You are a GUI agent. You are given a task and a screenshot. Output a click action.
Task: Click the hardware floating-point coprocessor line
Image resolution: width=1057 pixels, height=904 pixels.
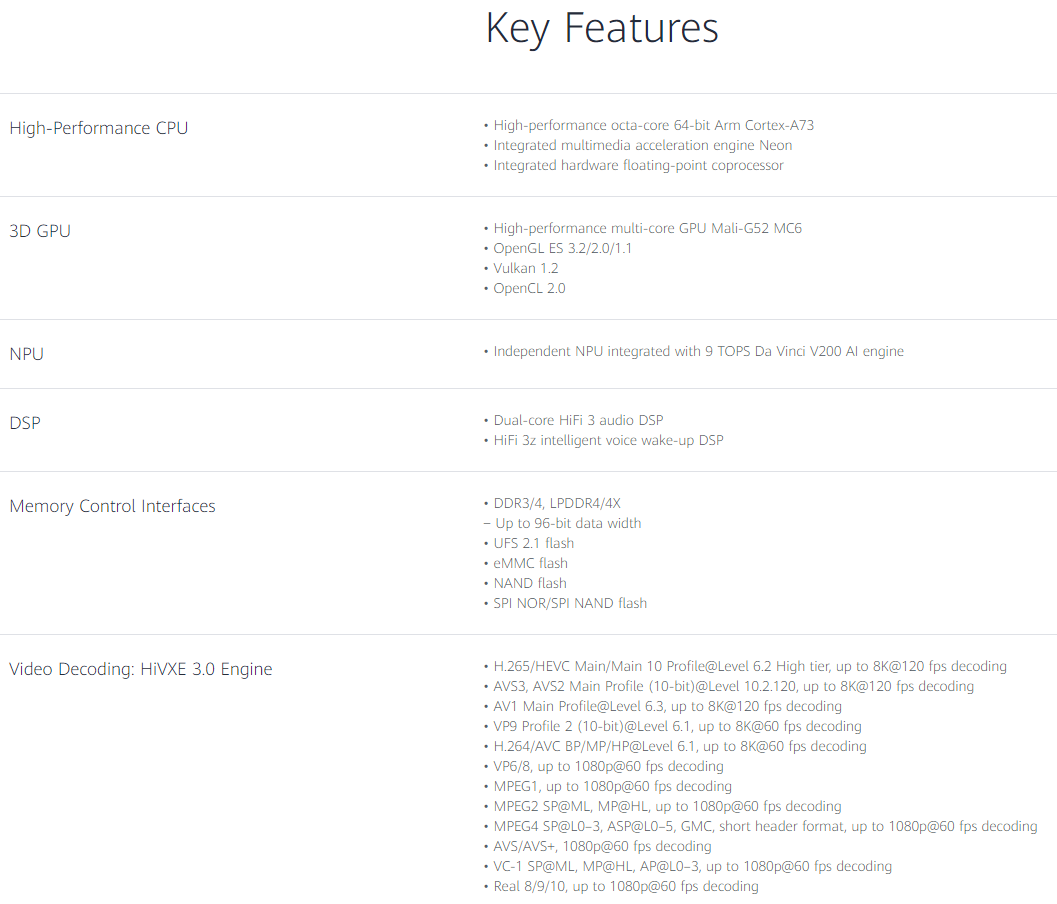coord(638,165)
